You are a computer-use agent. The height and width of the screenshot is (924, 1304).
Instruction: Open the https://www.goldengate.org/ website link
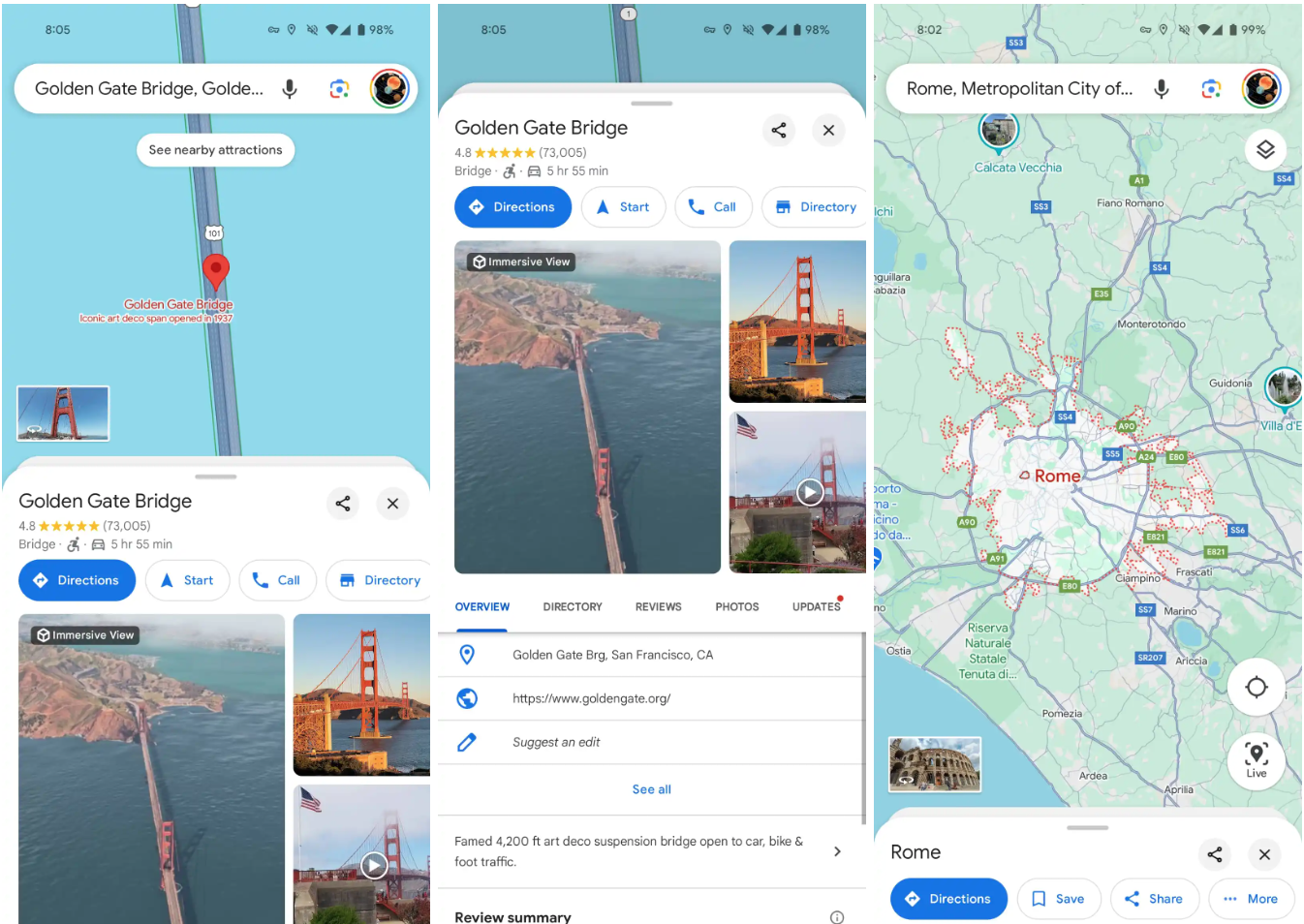(x=591, y=698)
